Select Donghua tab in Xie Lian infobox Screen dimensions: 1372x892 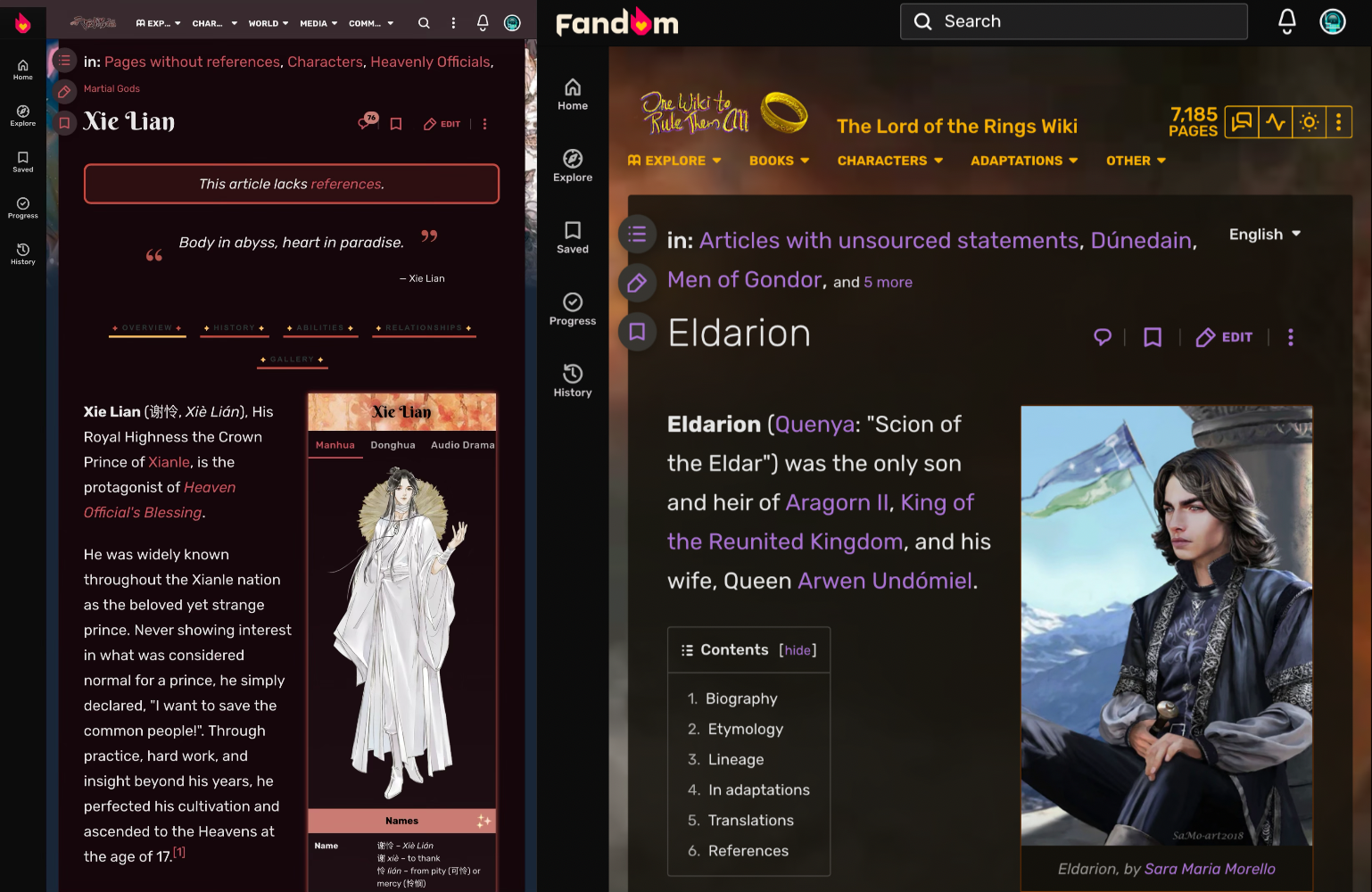pos(393,445)
